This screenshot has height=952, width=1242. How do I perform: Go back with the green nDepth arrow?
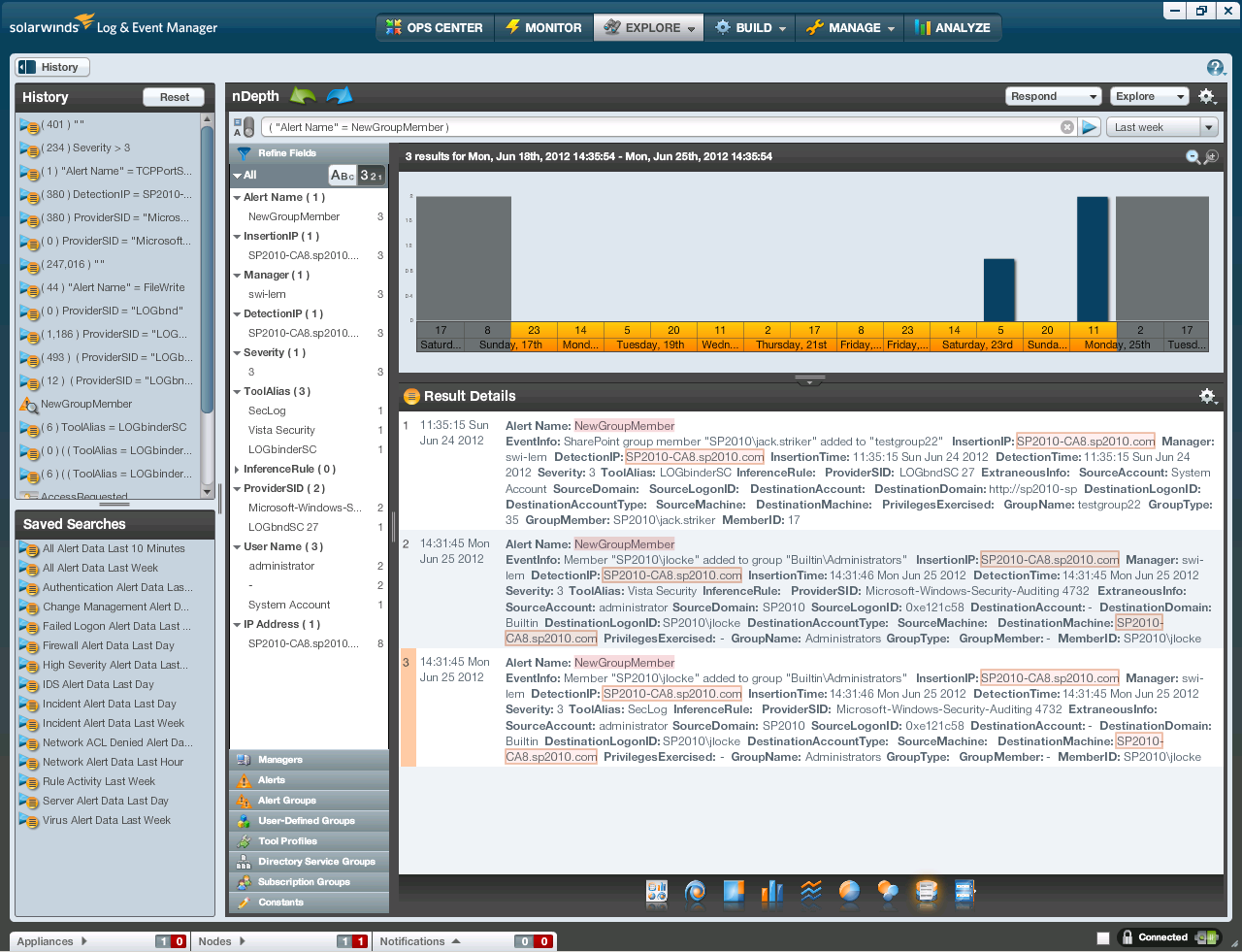(x=304, y=96)
